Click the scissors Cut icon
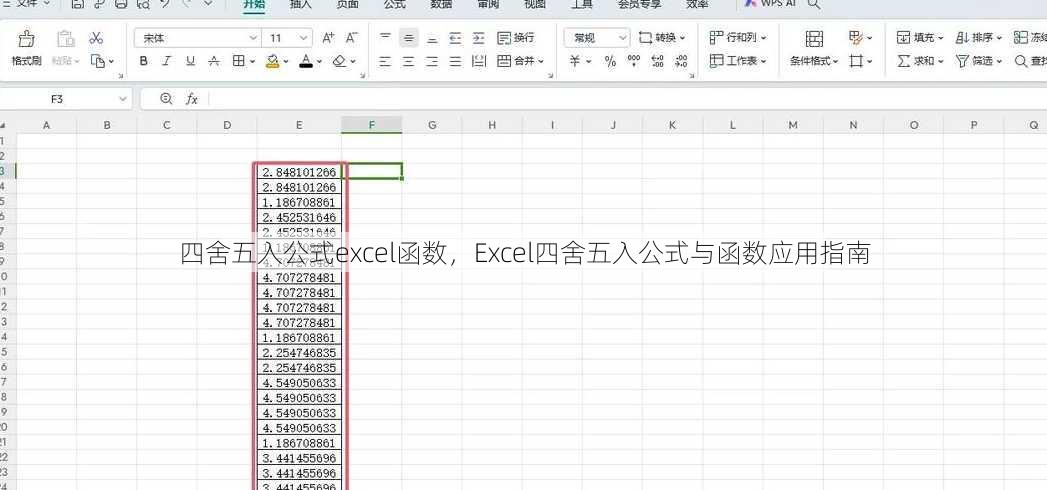This screenshot has height=490, width=1047. tap(96, 38)
